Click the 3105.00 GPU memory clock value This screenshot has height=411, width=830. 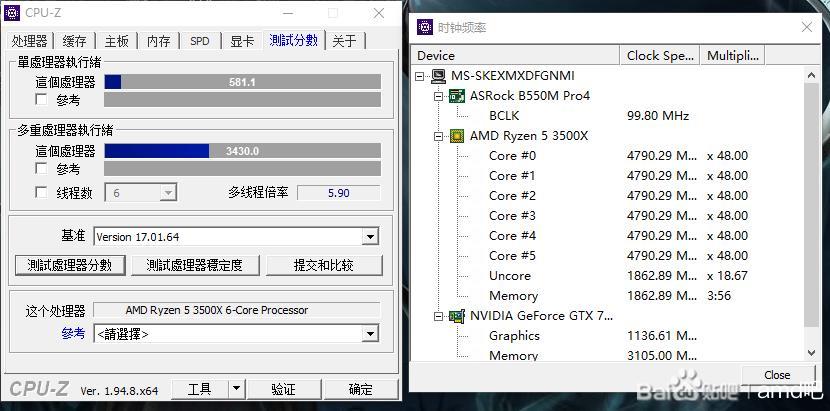pyautogui.click(x=662, y=355)
